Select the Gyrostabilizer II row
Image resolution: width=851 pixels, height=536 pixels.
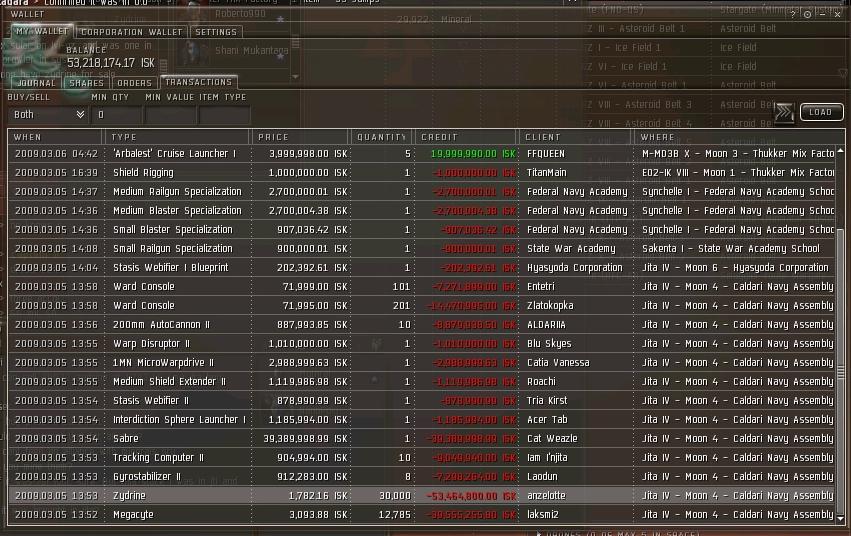pos(422,476)
